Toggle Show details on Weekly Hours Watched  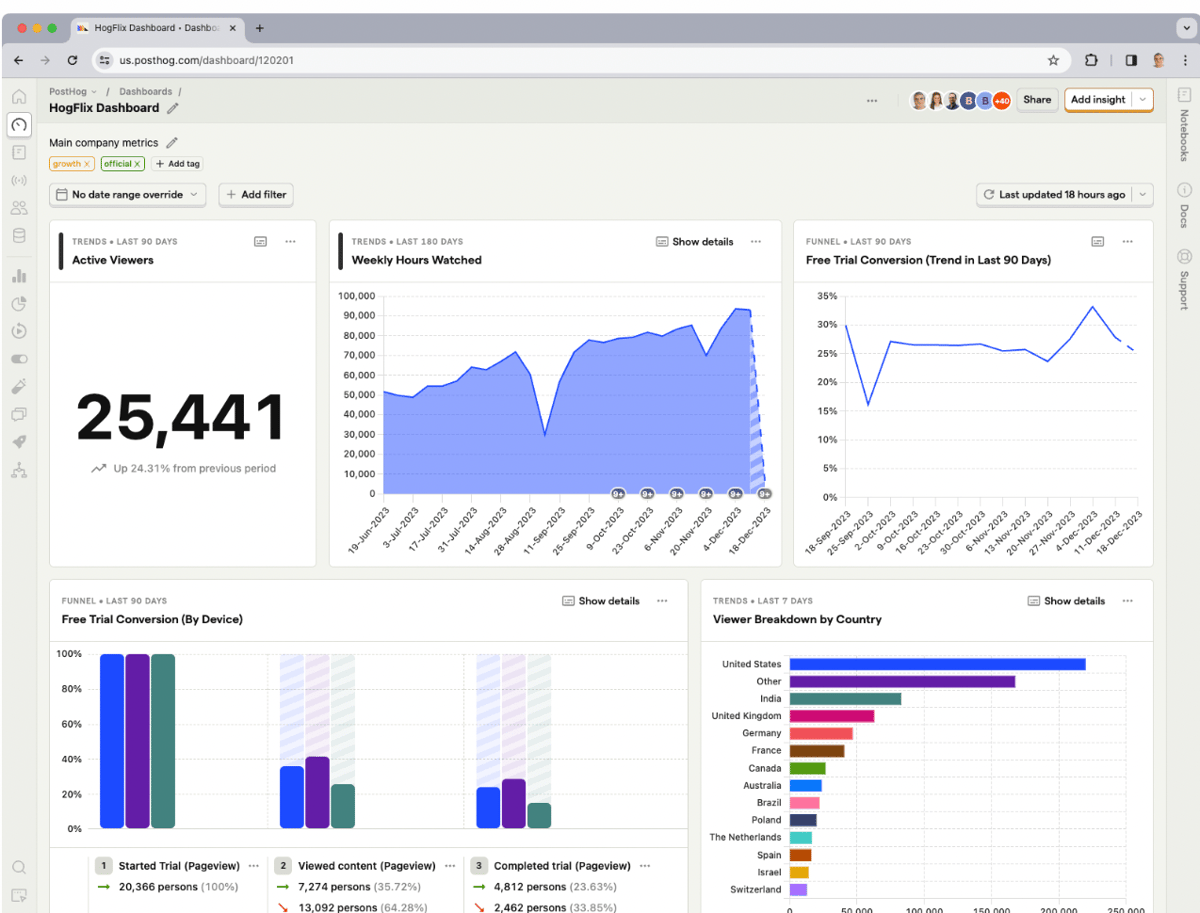[695, 242]
